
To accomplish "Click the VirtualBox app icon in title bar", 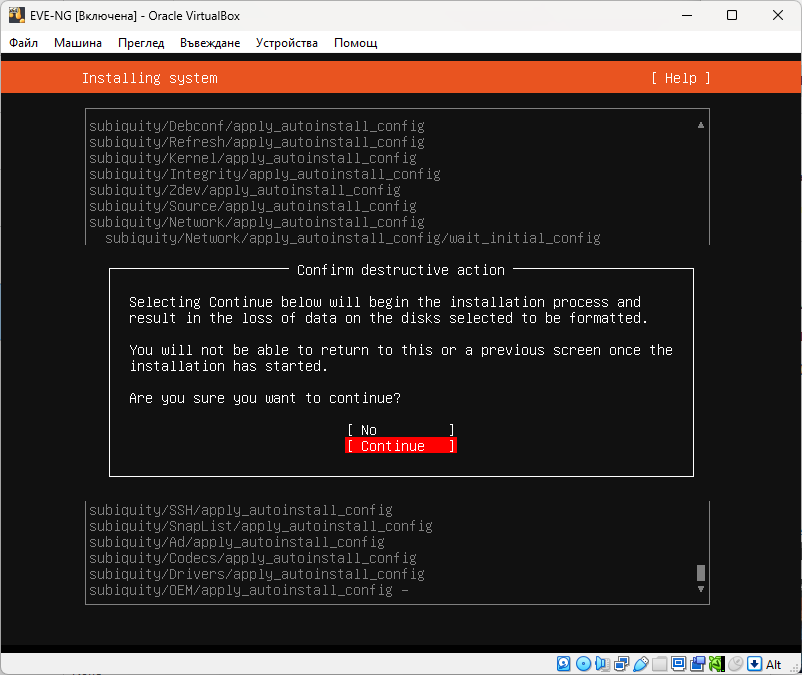I will 16,16.
